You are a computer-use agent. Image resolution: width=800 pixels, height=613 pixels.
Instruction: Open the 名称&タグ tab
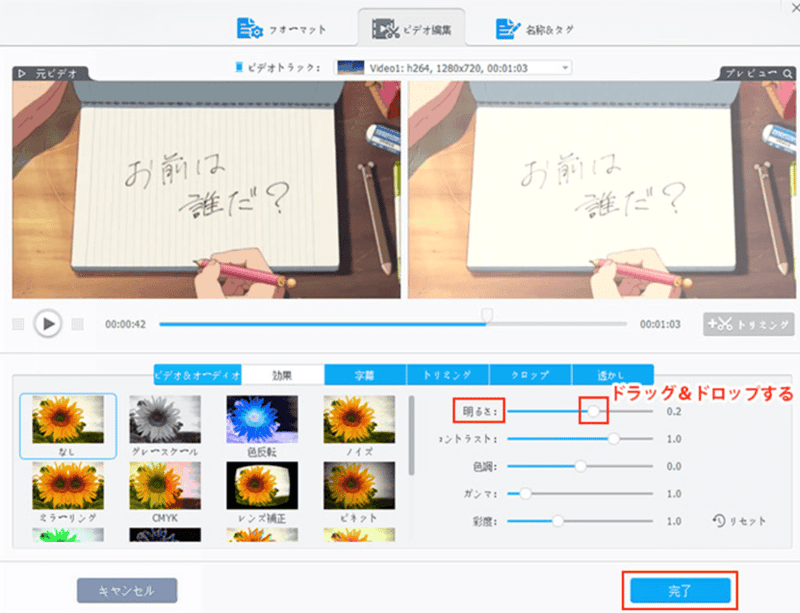click(x=538, y=28)
